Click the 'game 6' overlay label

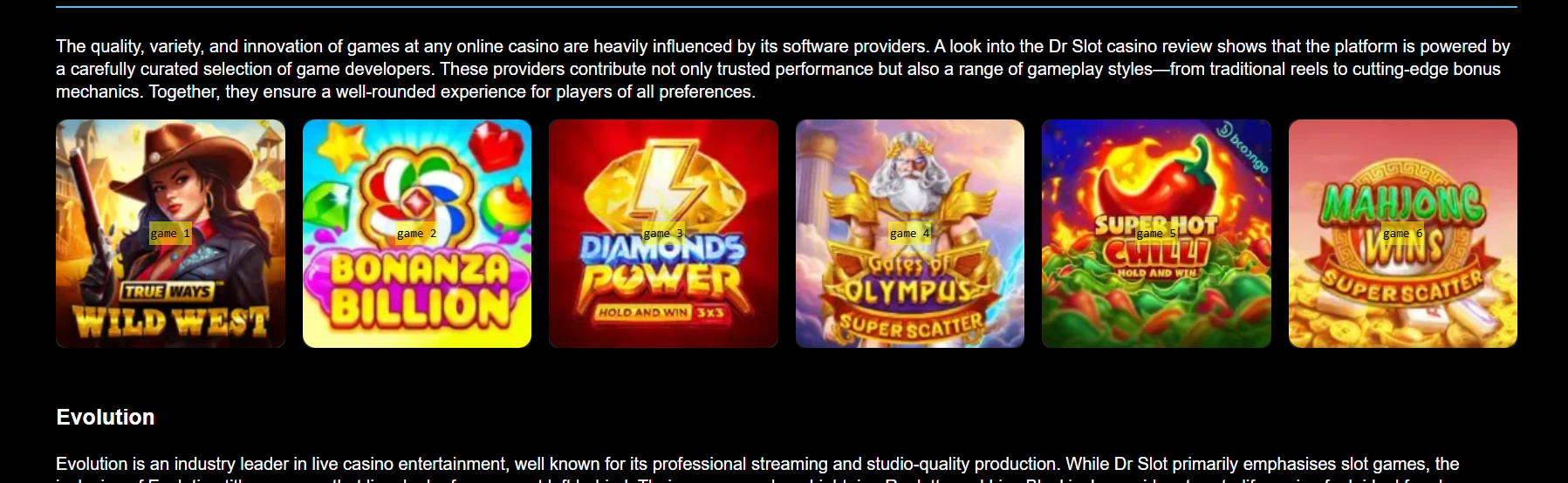(x=1403, y=234)
